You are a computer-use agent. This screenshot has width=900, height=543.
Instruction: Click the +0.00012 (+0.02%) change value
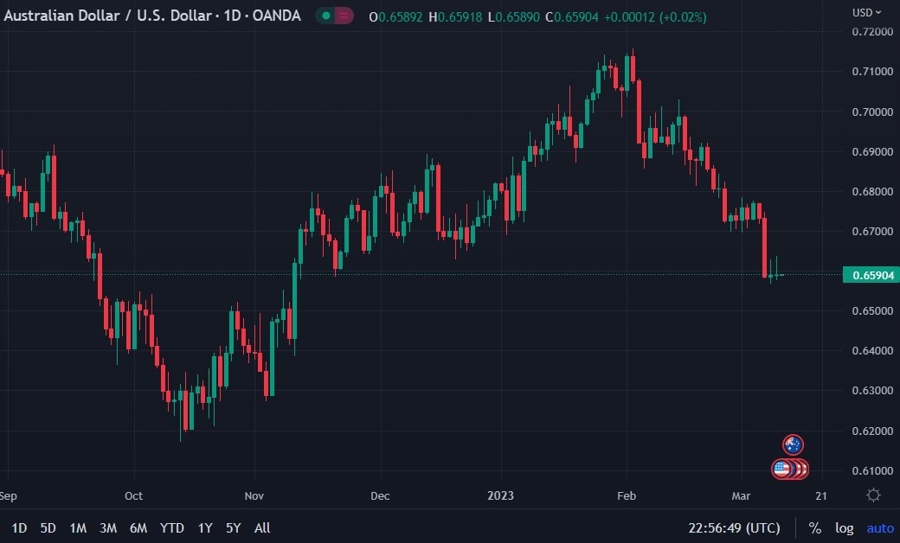pyautogui.click(x=655, y=17)
